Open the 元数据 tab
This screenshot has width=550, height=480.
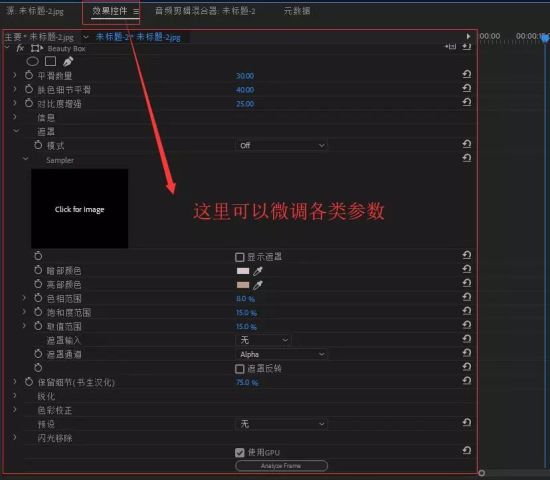click(297, 11)
